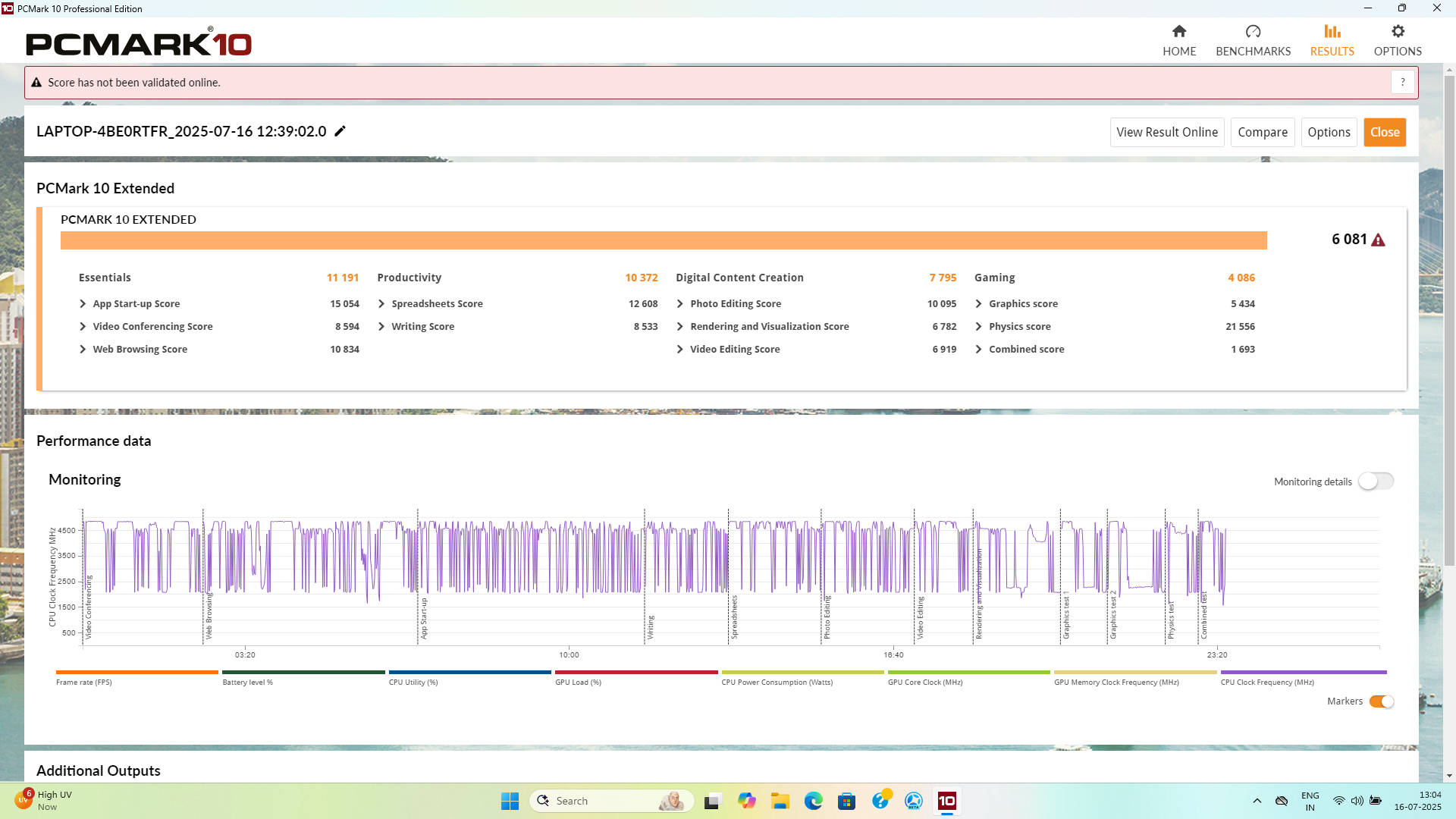This screenshot has width=1456, height=819.
Task: Click the question mark help icon
Action: (x=1402, y=82)
